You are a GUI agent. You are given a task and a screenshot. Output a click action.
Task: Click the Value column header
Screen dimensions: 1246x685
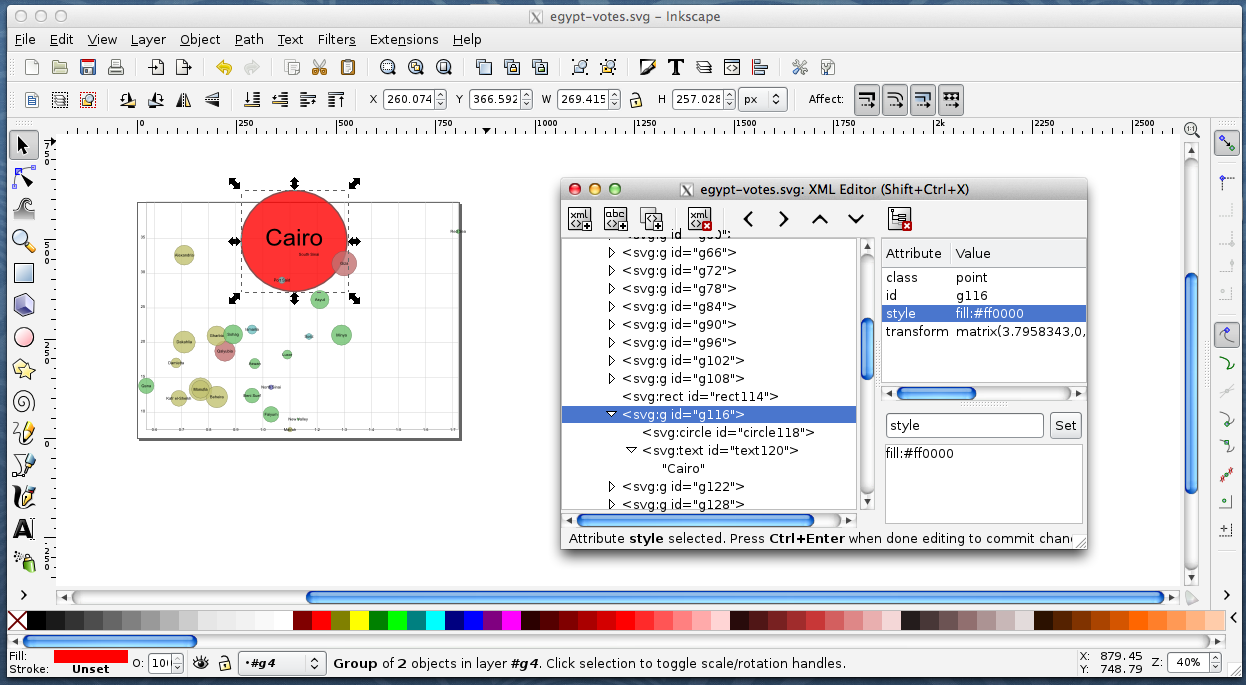click(1017, 254)
